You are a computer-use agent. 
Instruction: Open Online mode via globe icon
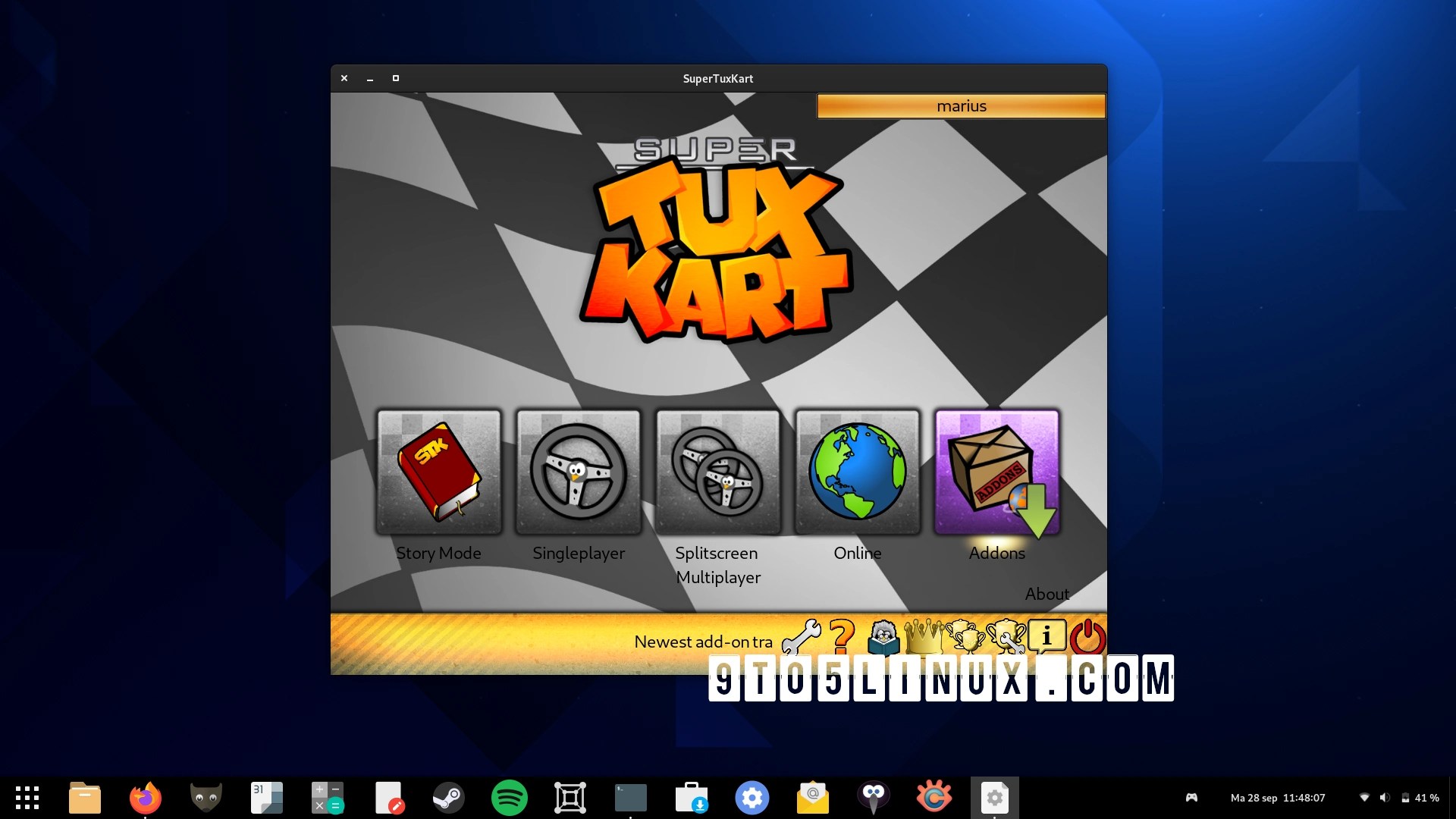pyautogui.click(x=857, y=472)
